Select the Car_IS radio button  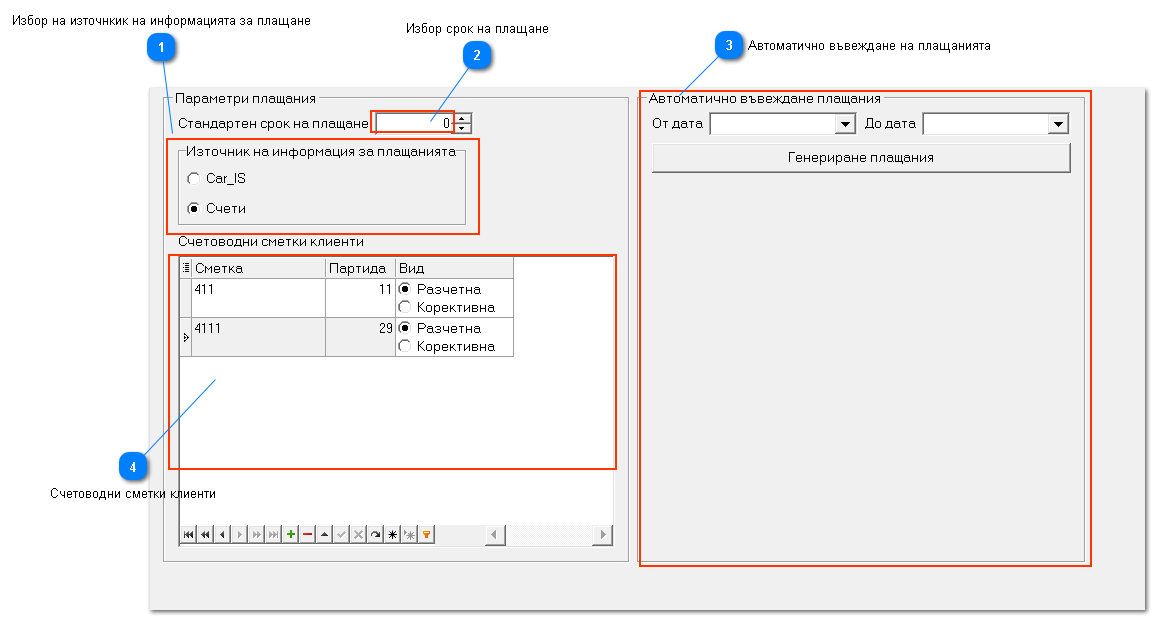pyautogui.click(x=193, y=179)
